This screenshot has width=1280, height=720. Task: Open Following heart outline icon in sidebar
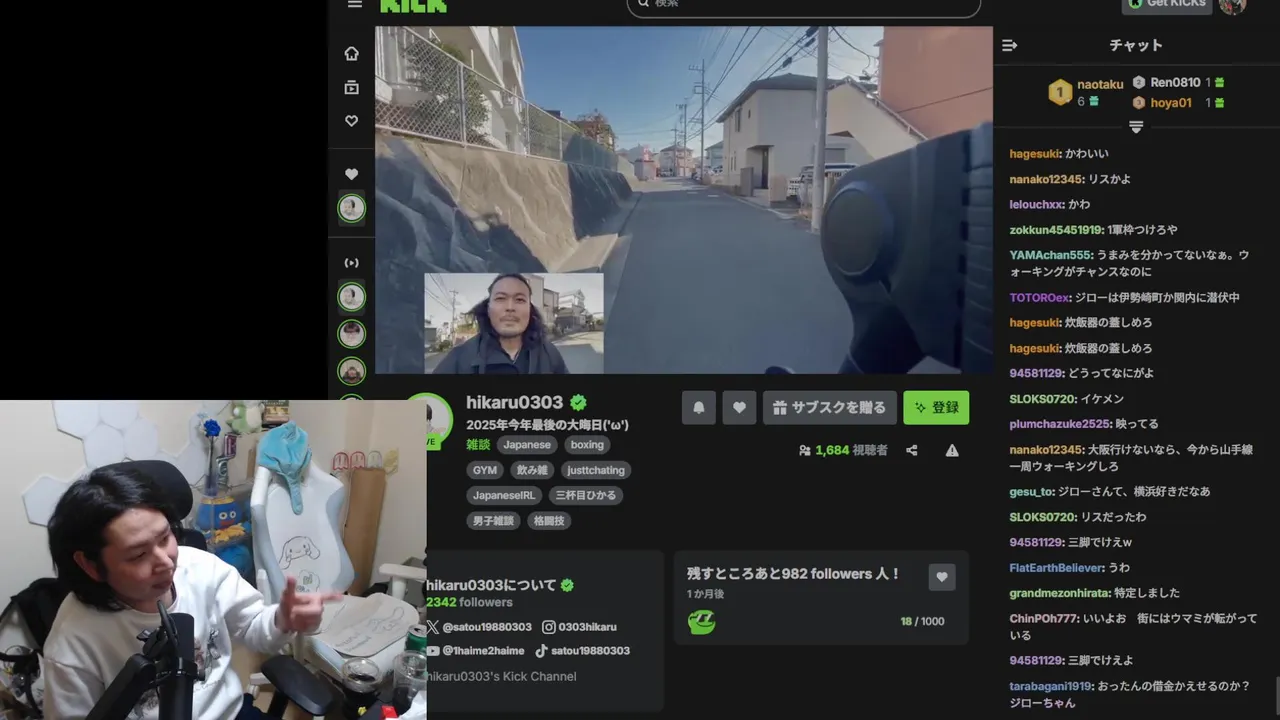coord(351,121)
